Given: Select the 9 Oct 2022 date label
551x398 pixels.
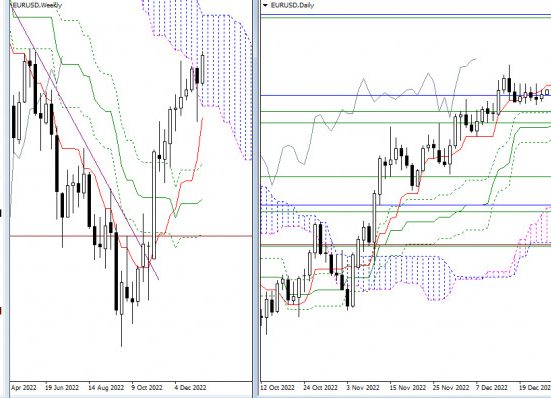Looking at the screenshot, I should coord(147,387).
